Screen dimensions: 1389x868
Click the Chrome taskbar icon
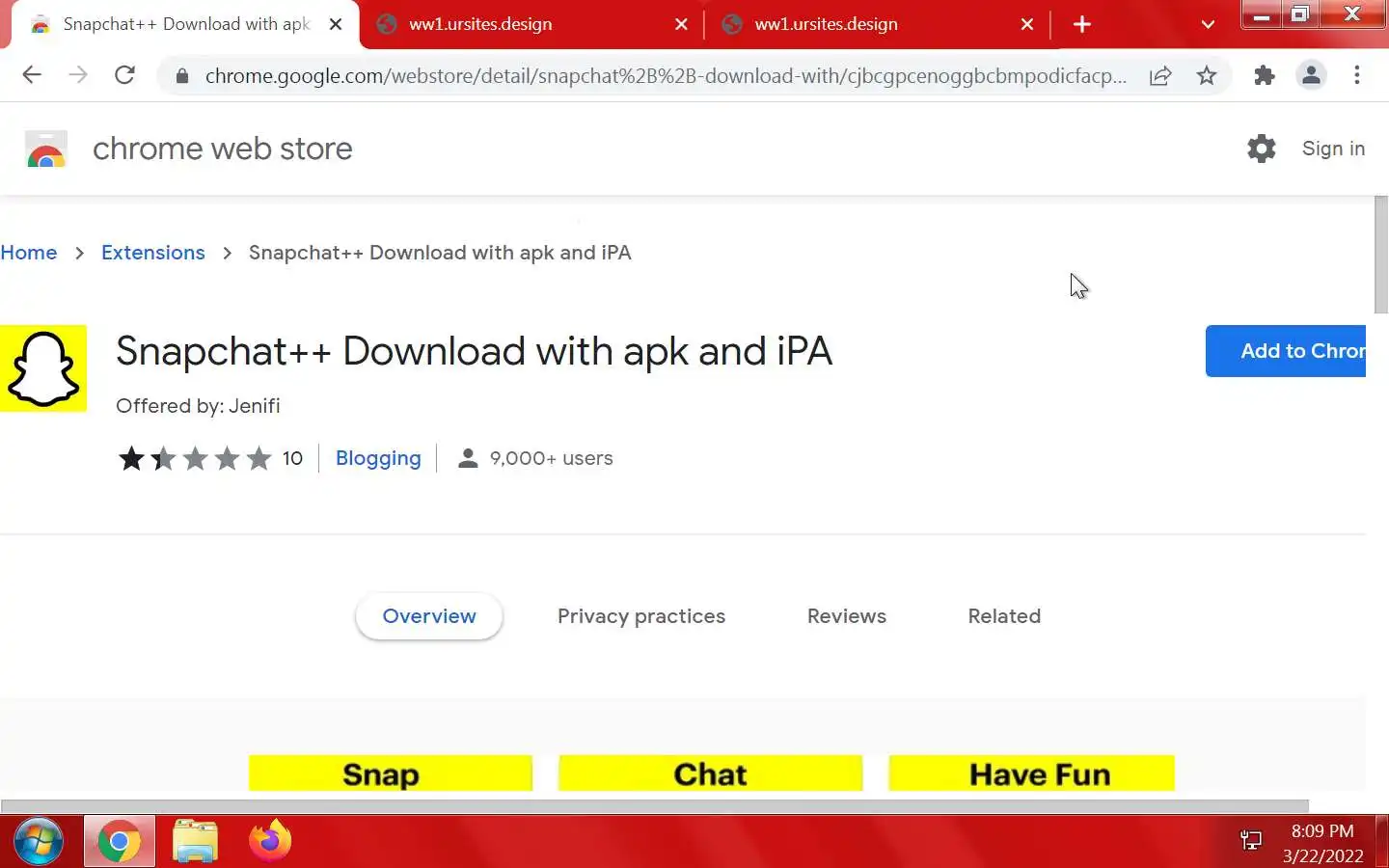120,841
